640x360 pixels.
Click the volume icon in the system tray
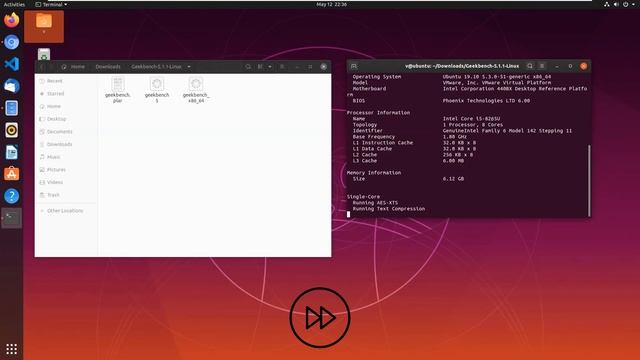tap(616, 4)
